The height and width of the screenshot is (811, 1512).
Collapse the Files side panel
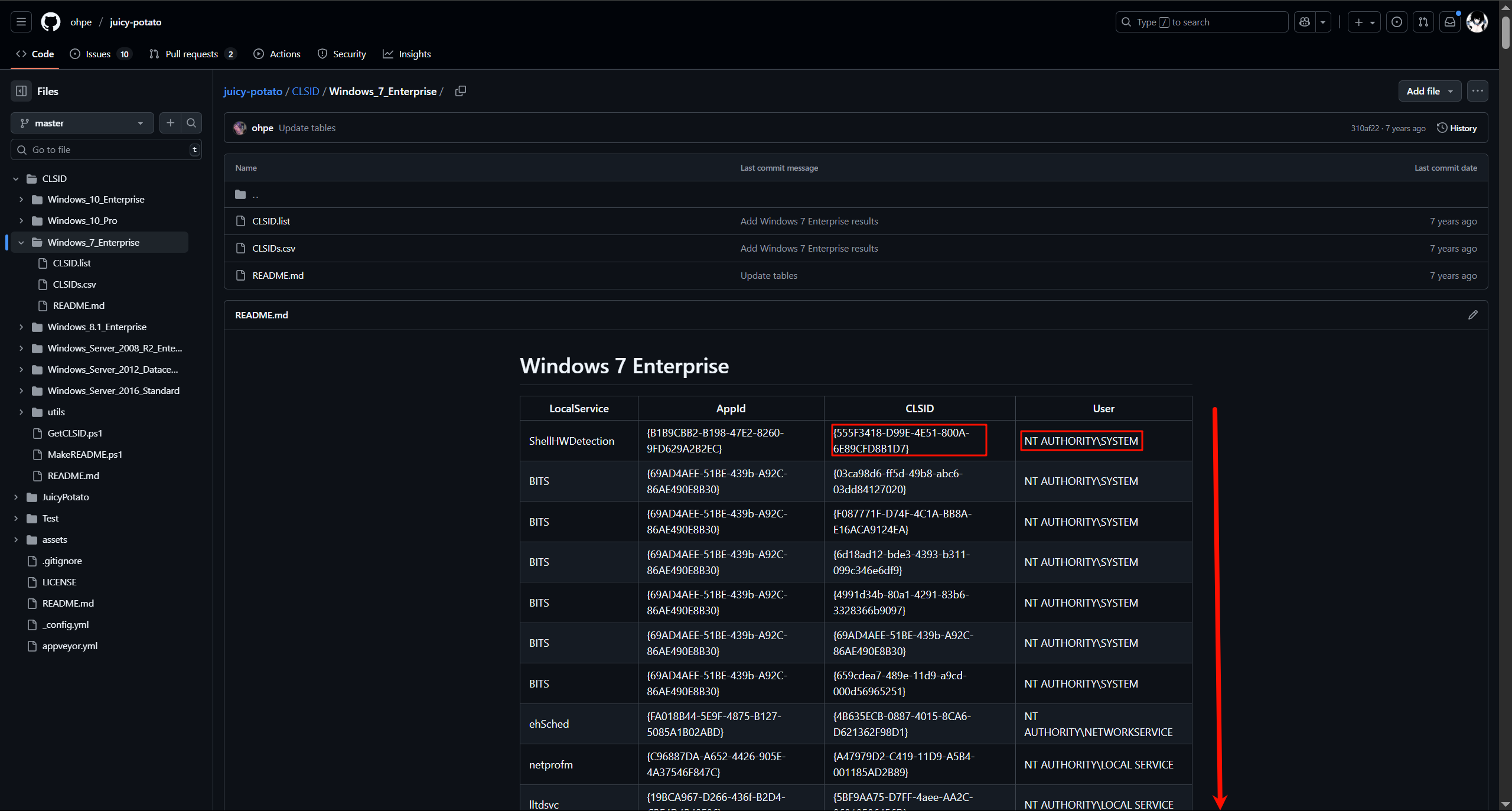point(21,91)
